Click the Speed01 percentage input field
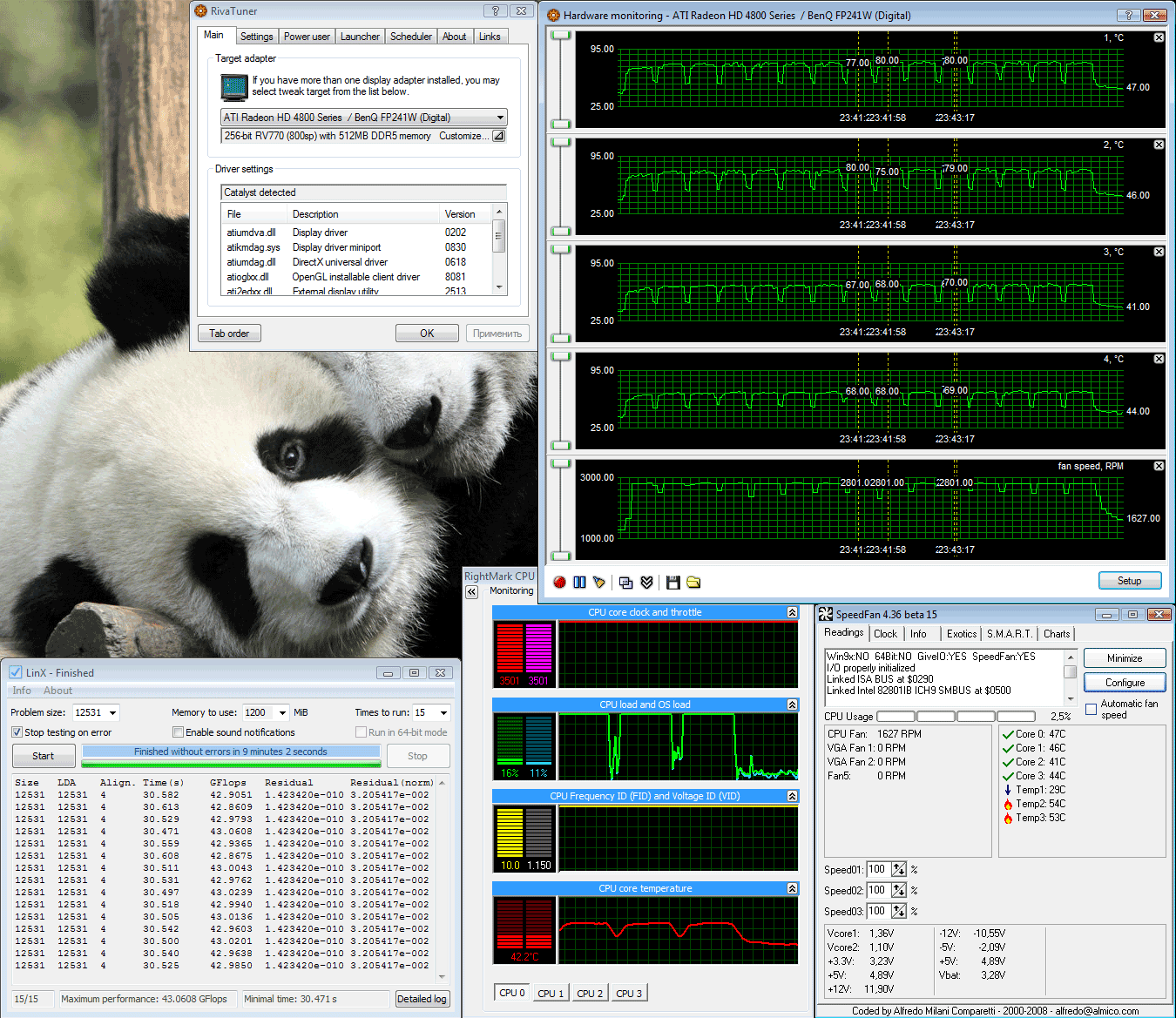Image resolution: width=1176 pixels, height=1018 pixels. [877, 869]
